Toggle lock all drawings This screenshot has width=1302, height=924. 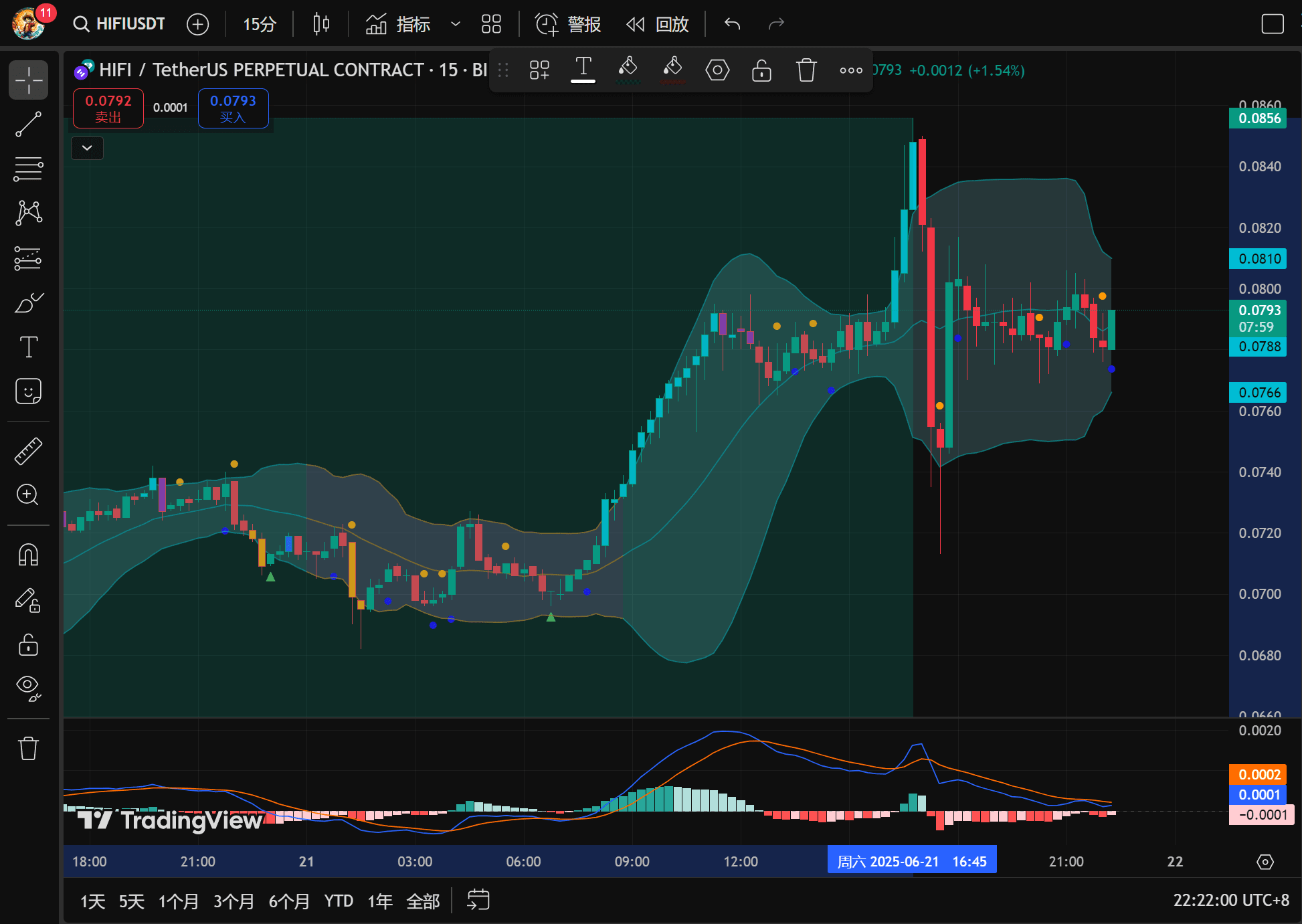tap(28, 645)
